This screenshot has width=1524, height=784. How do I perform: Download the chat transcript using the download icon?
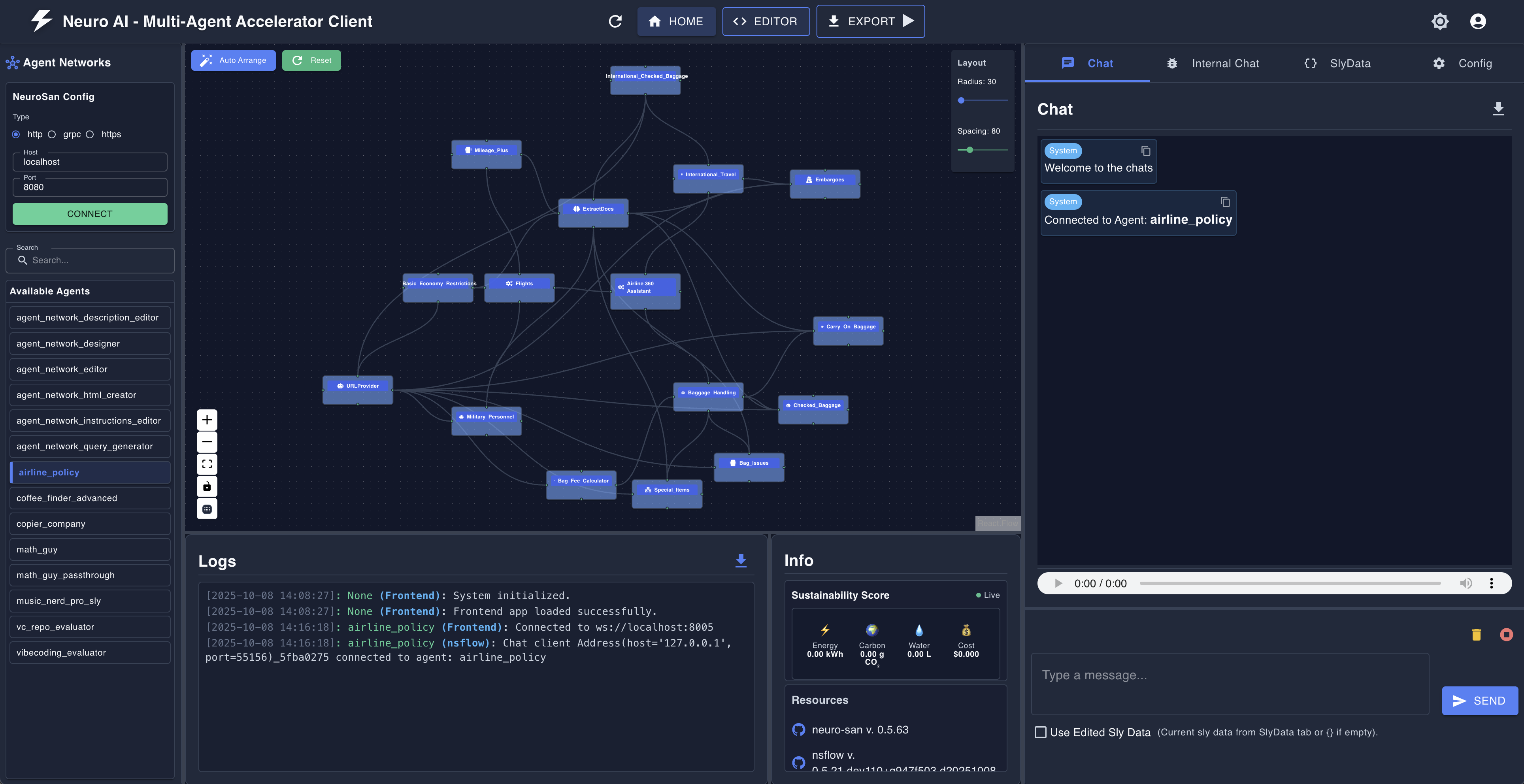[x=1498, y=108]
